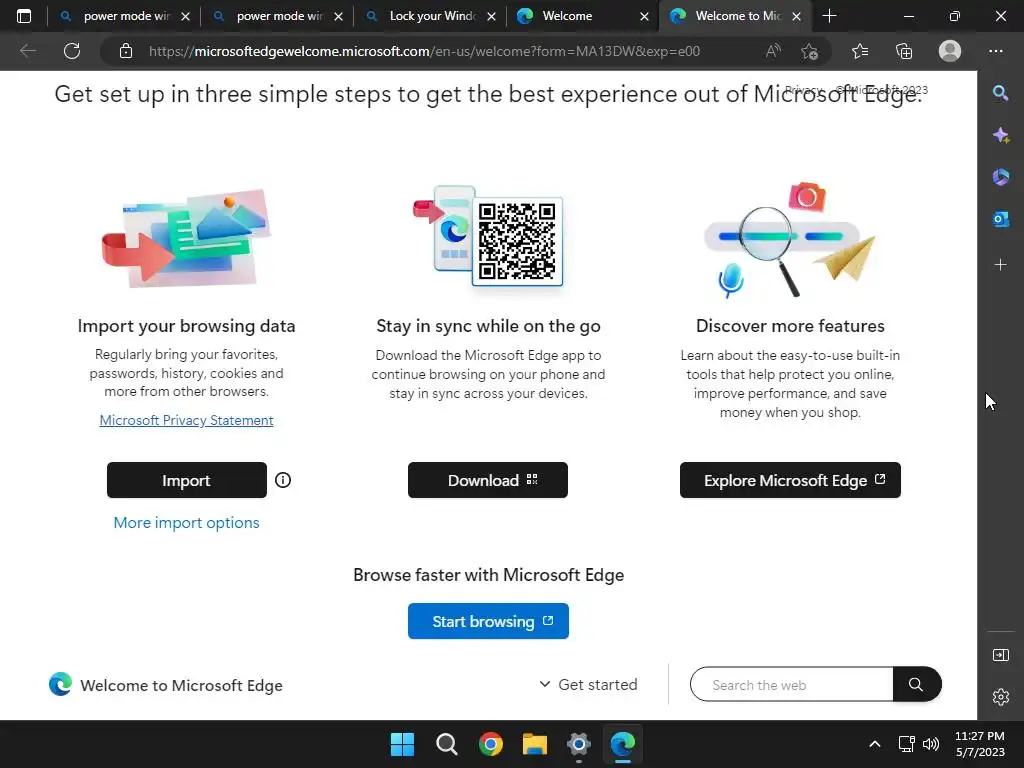
Task: Close the Welcome to Microsoft tab
Action: coord(797,16)
